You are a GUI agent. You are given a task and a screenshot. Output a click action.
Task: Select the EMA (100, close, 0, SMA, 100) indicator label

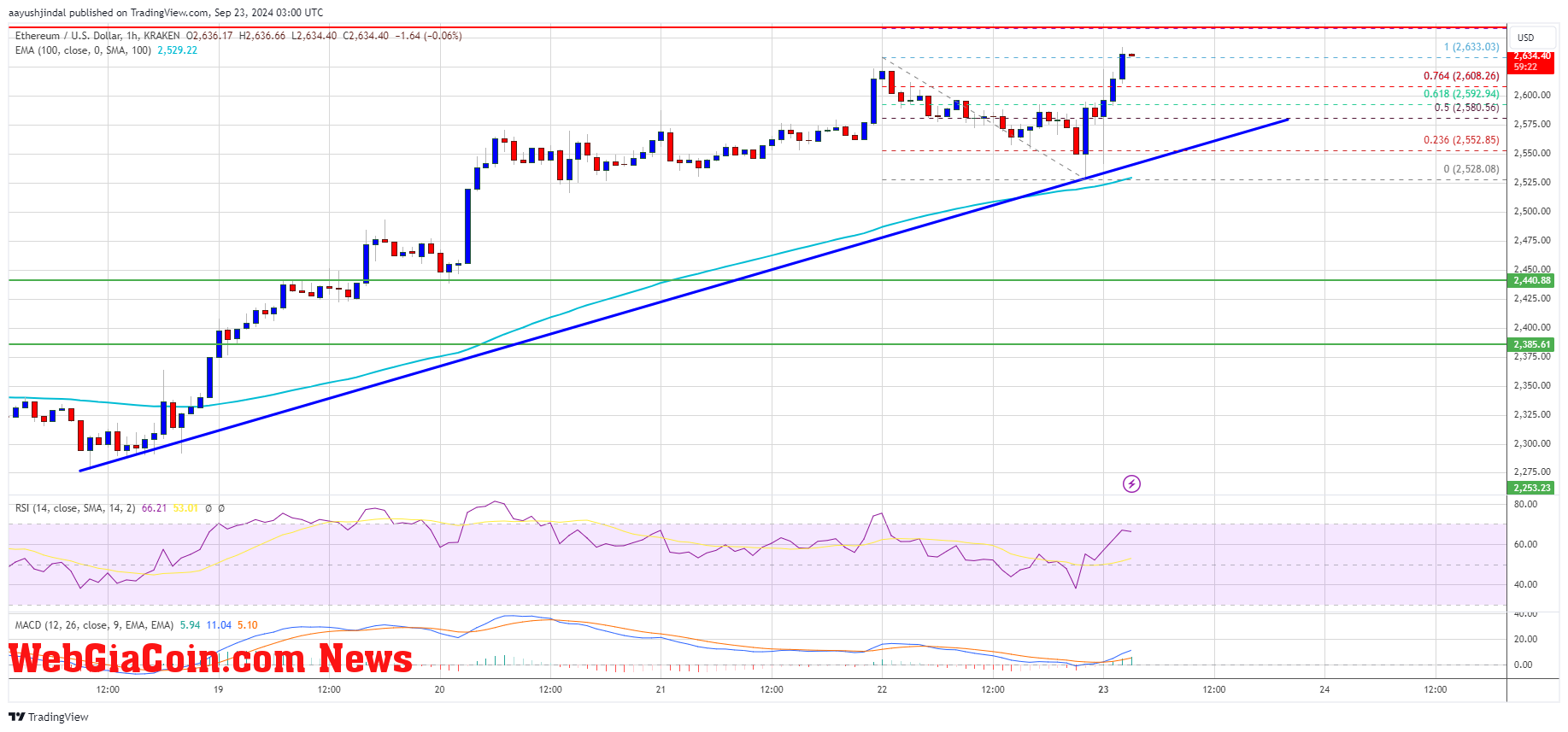coord(83,50)
